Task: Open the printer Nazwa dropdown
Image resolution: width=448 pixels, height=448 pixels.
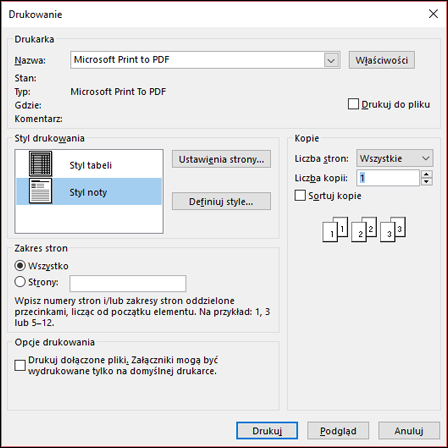Action: point(331,60)
